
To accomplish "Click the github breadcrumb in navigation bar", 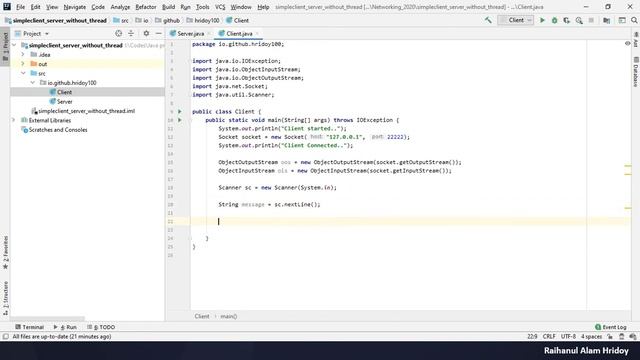I will (167, 20).
